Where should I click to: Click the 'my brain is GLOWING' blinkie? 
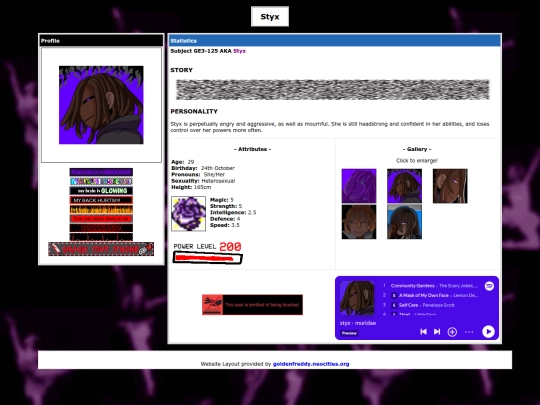(101, 190)
